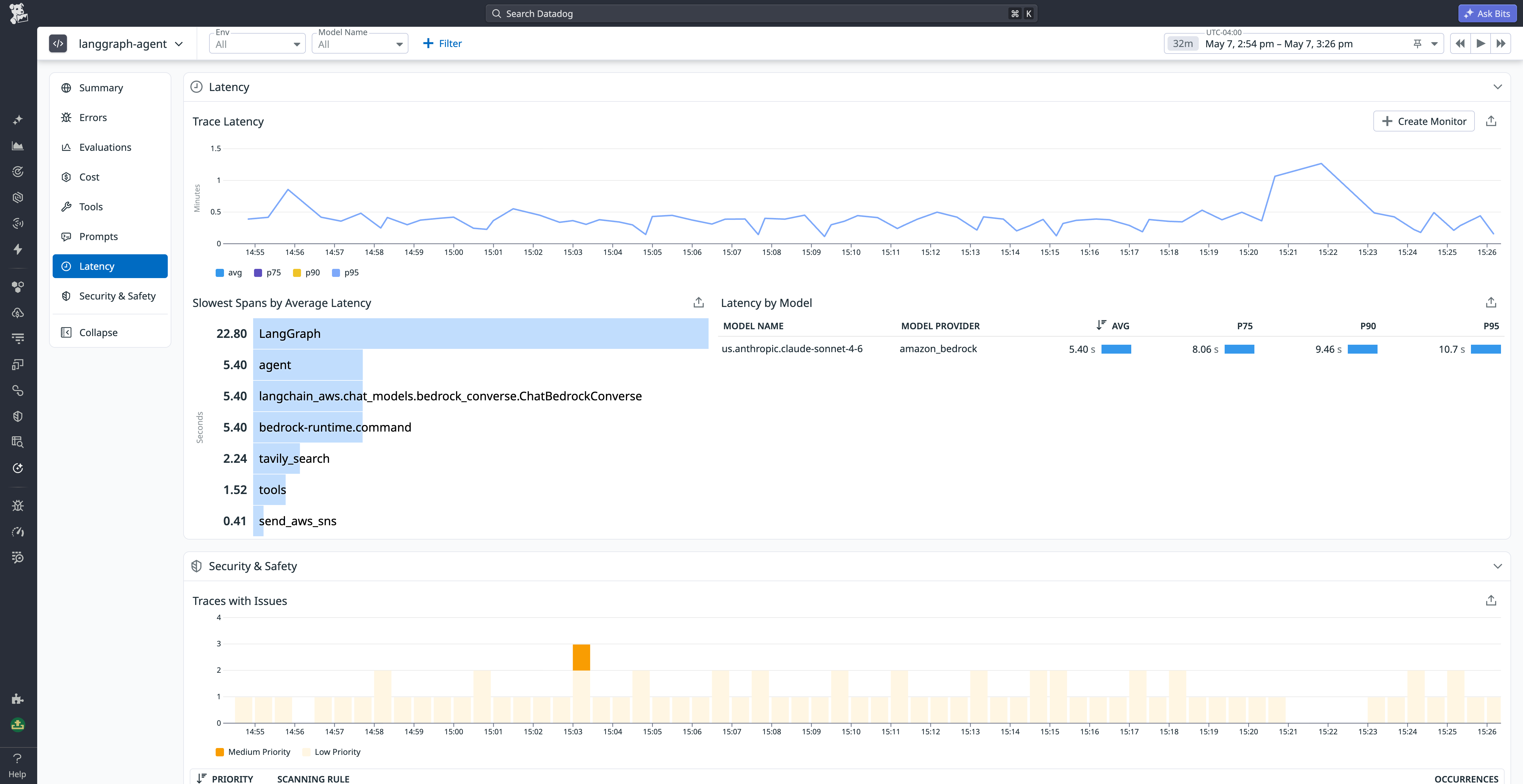
Task: Pin the time range with pin icon
Action: click(x=1417, y=44)
